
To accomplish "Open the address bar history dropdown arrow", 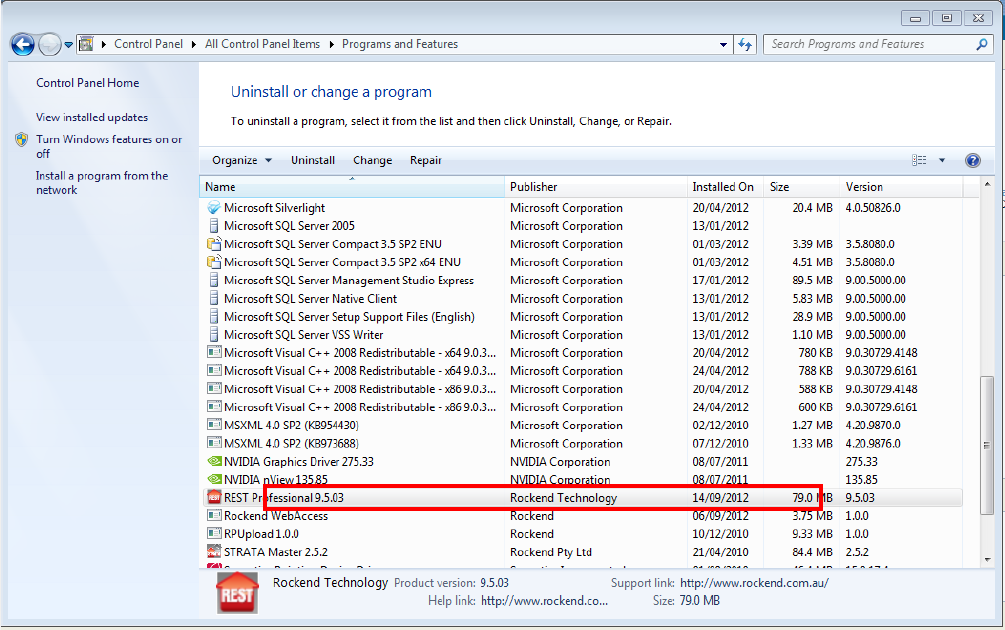I will coord(724,45).
